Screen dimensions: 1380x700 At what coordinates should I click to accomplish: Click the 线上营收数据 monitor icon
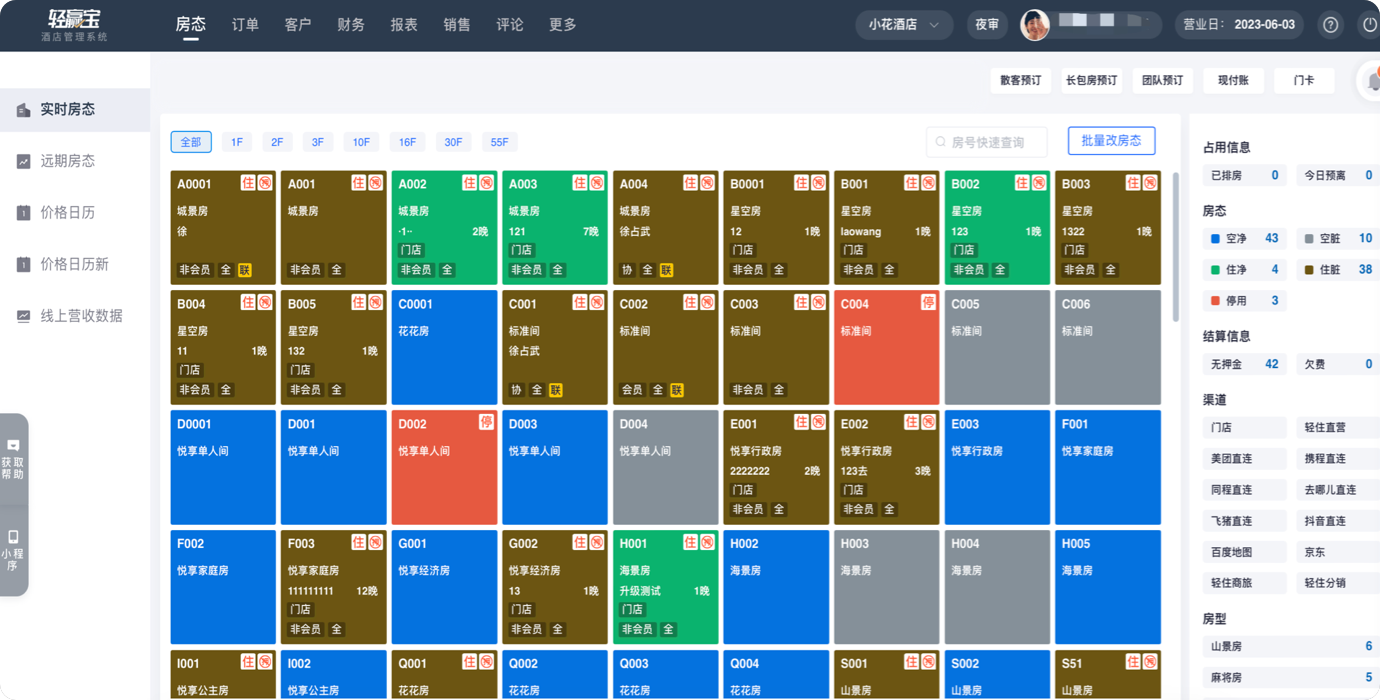(x=23, y=316)
